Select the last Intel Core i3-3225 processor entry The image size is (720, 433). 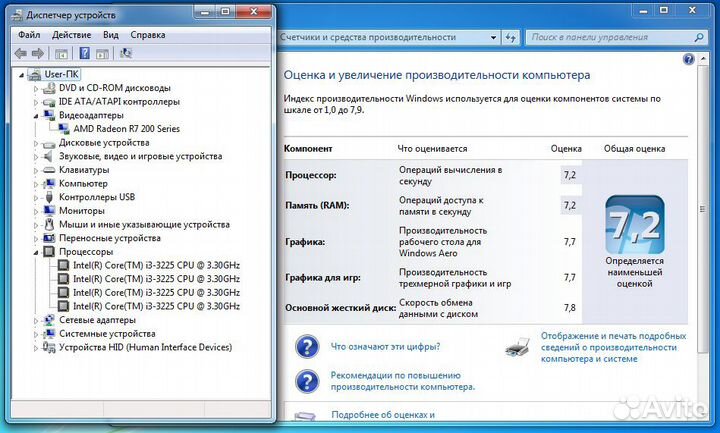click(x=156, y=306)
